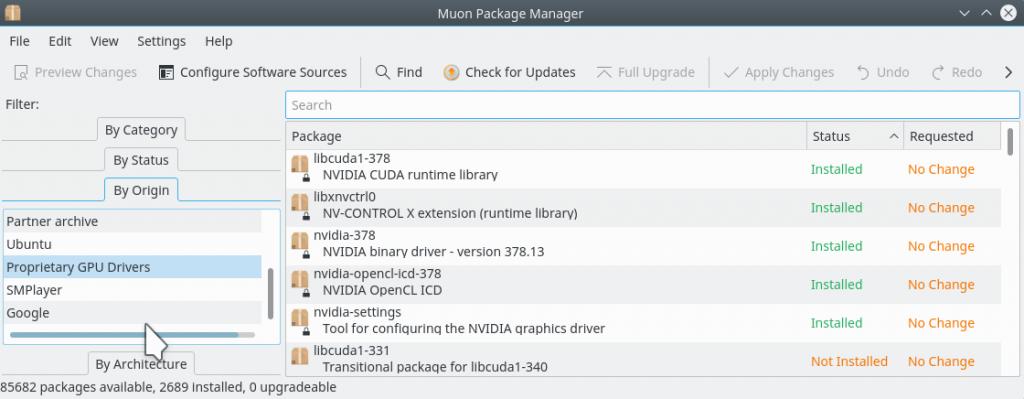The image size is (1024, 399).
Task: Focus the package Search field
Action: (x=652, y=105)
